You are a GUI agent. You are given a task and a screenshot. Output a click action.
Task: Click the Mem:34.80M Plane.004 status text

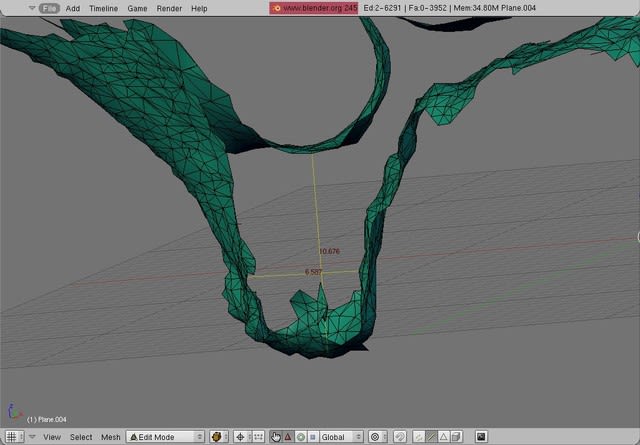(x=494, y=8)
